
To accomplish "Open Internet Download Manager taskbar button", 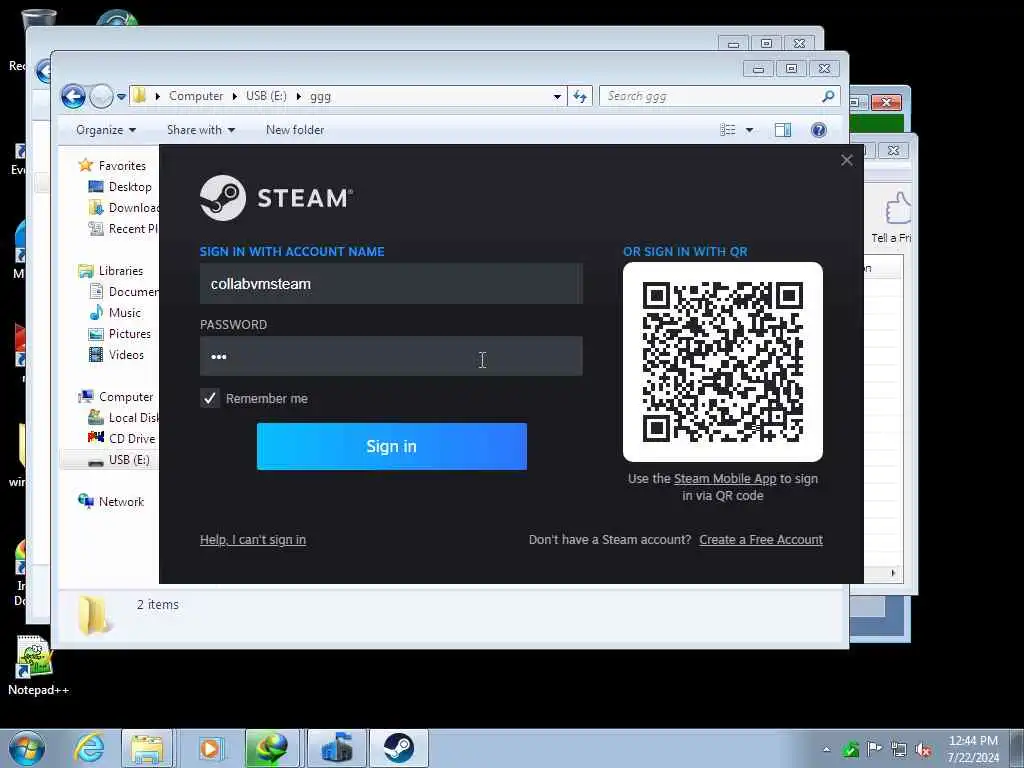I will (x=272, y=748).
